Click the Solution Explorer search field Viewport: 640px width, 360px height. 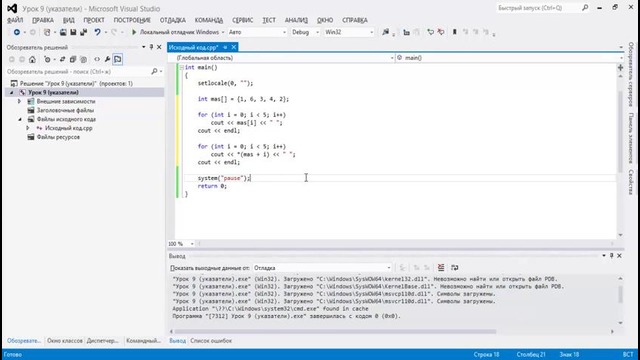click(78, 72)
